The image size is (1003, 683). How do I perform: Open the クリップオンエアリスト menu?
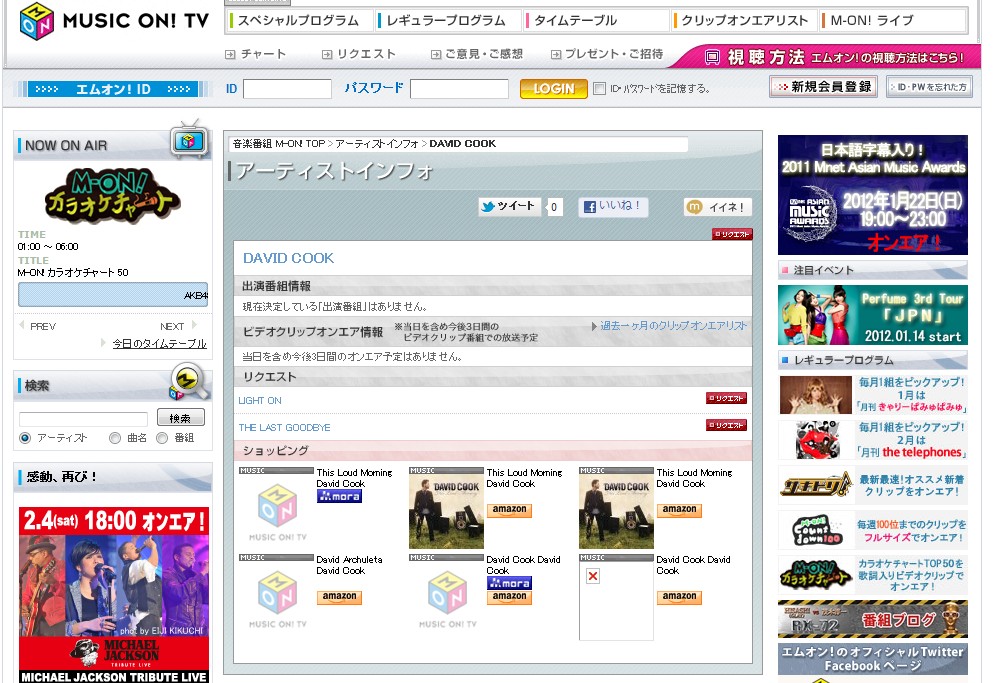[745, 20]
